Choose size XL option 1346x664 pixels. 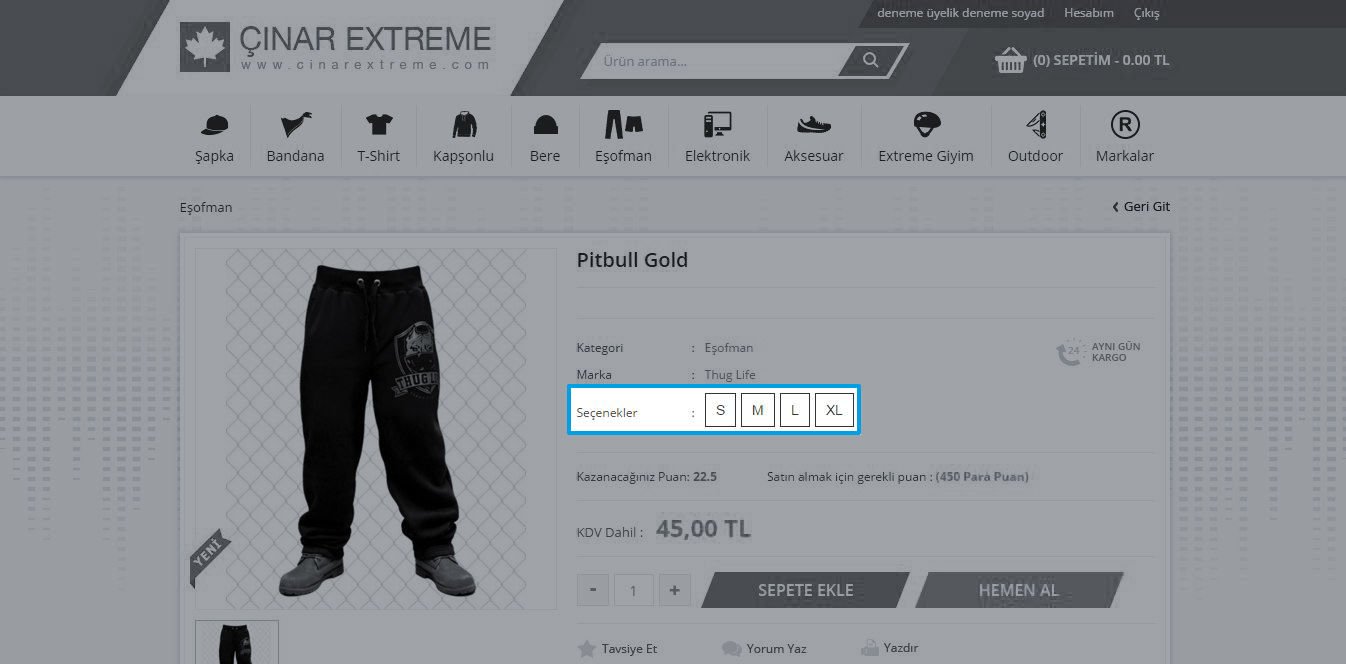pos(834,411)
